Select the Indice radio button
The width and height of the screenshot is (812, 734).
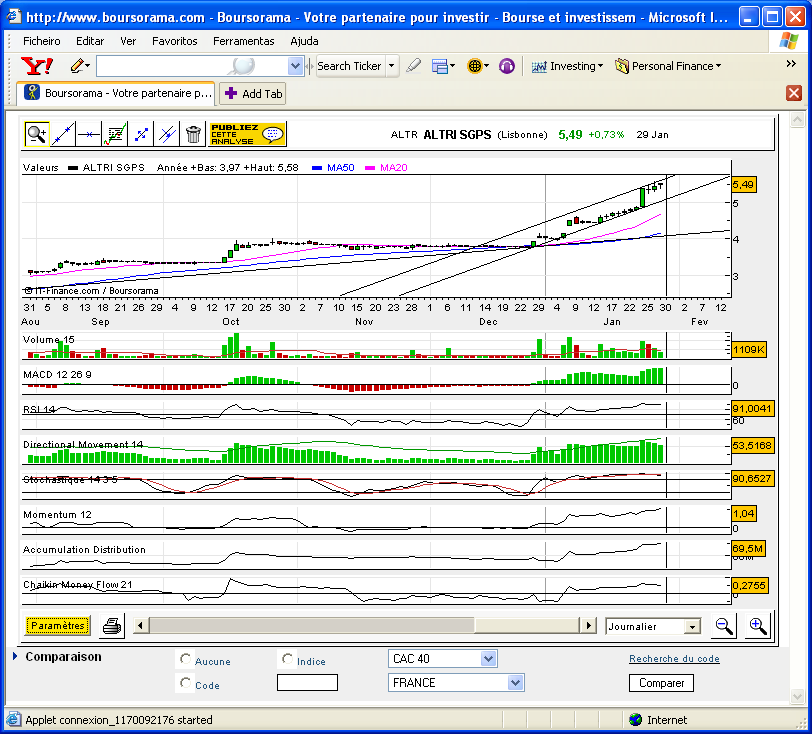tap(287, 658)
